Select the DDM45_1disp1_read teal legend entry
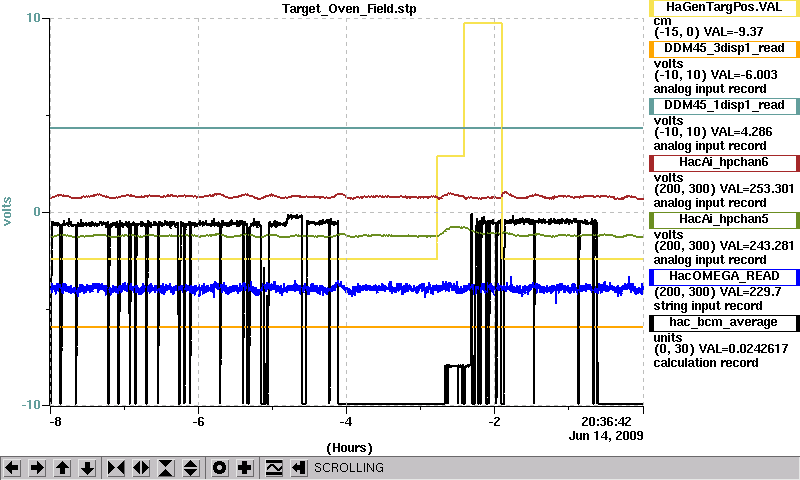The height and width of the screenshot is (480, 800). tap(724, 106)
